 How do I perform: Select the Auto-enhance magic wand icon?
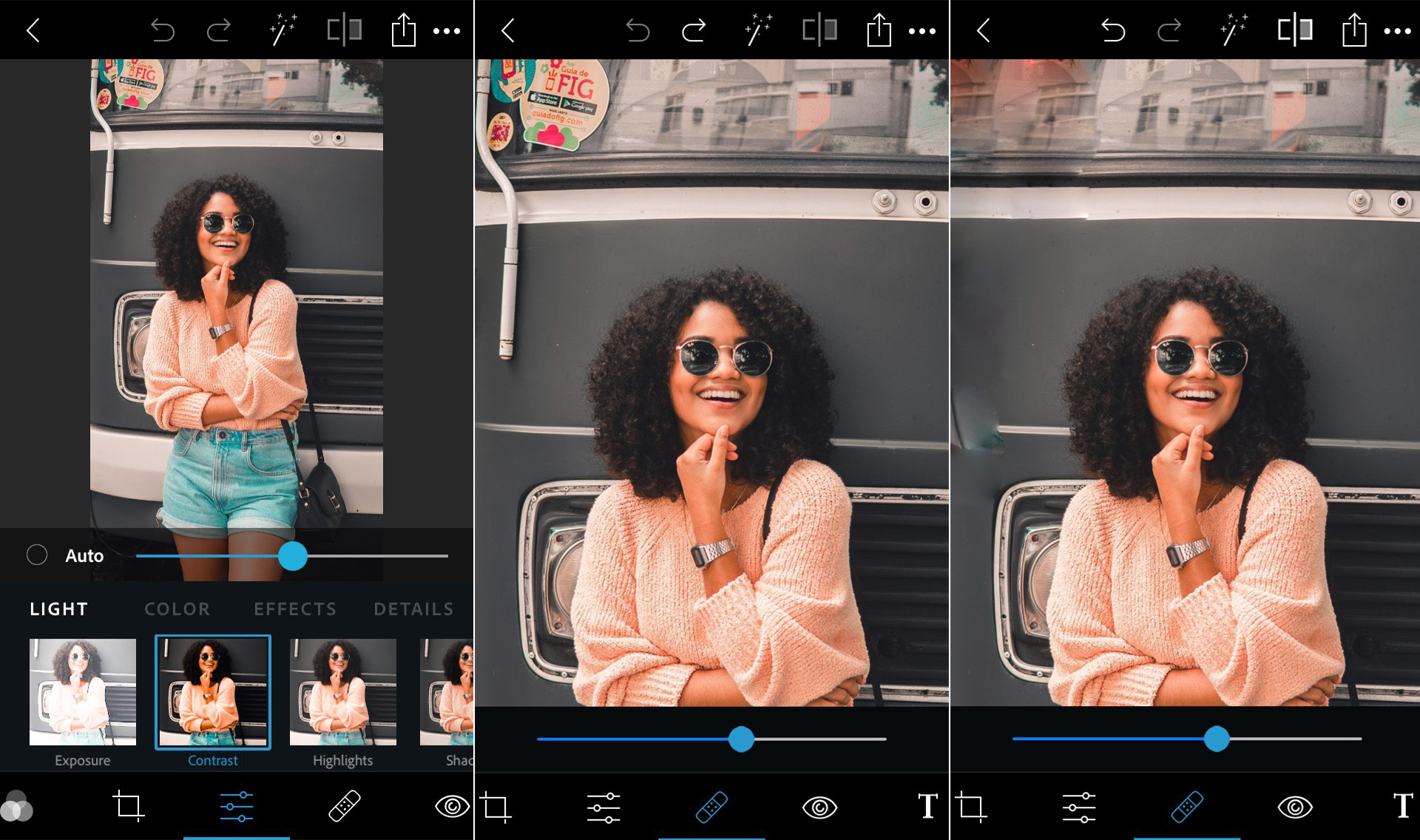click(x=283, y=30)
